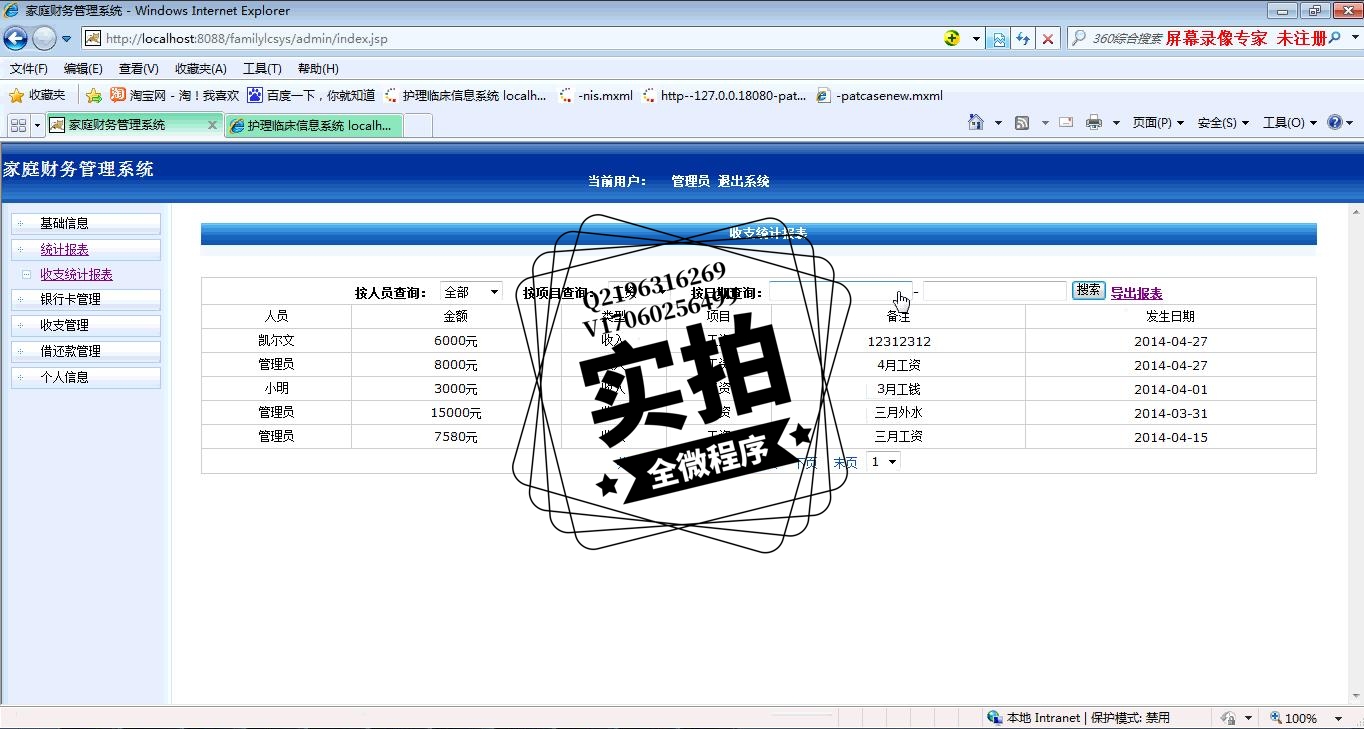Viewport: 1364px width, 729px height.
Task: Open the 编辑(E) menu
Action: (x=83, y=69)
